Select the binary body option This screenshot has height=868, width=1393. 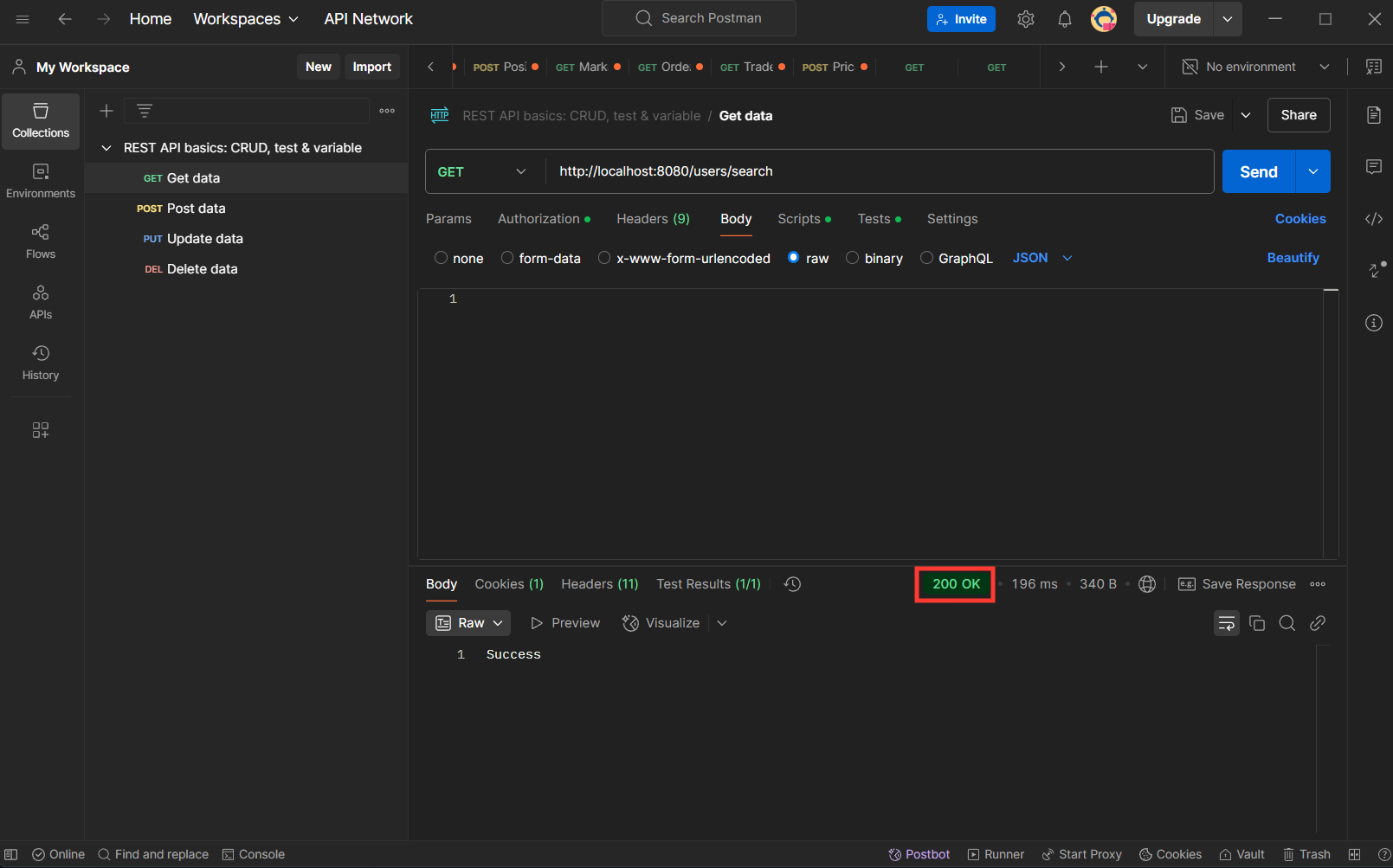click(852, 258)
